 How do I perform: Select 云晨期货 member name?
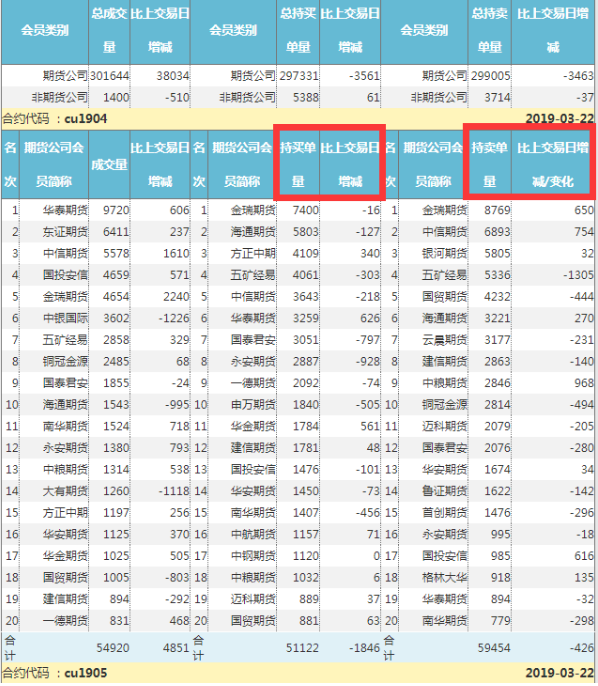(x=444, y=340)
